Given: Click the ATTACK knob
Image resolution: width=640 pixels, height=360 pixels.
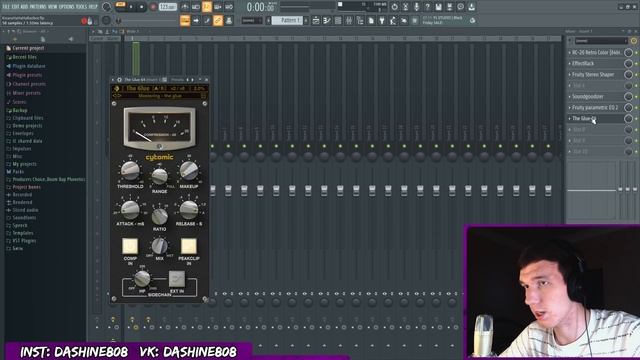Looking at the screenshot, I should [x=130, y=209].
